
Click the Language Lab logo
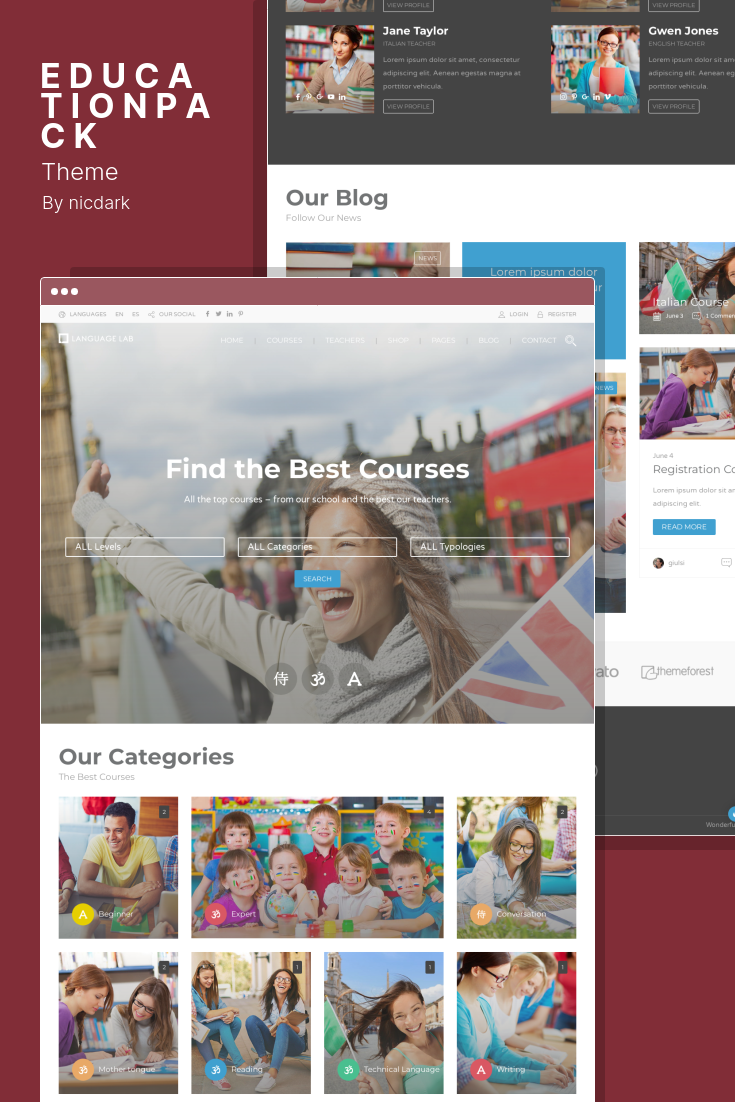96,339
